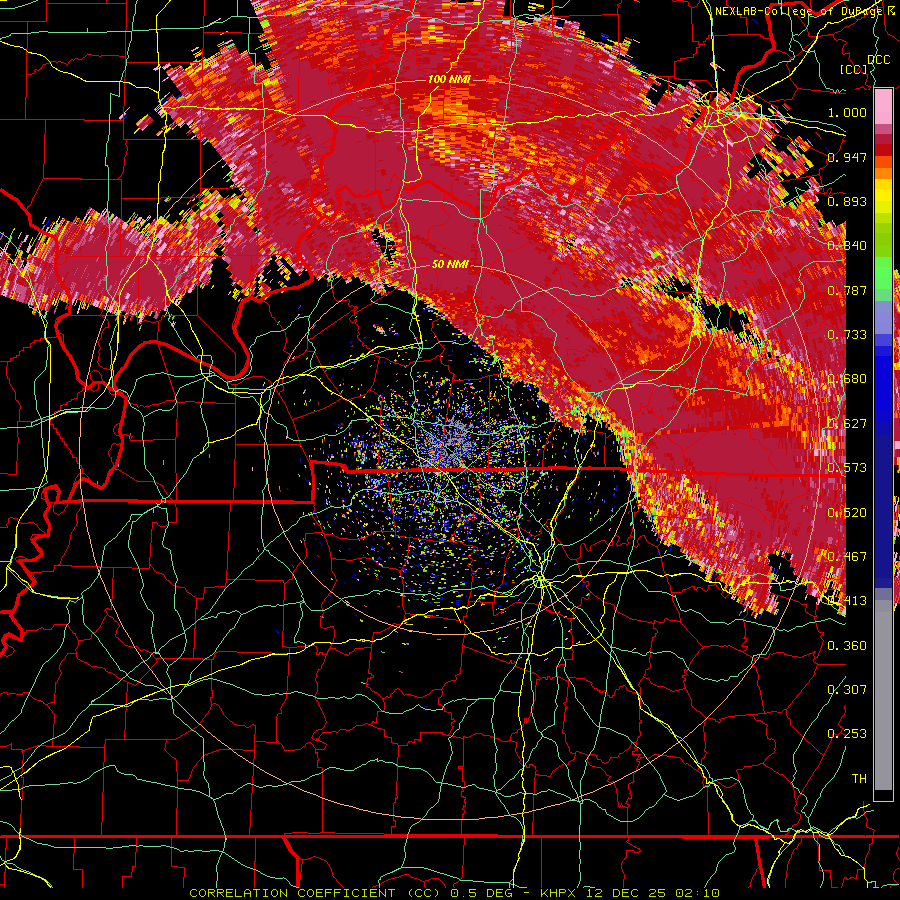This screenshot has width=900, height=900.
Task: Click the 0.787 scale value
Action: [847, 290]
